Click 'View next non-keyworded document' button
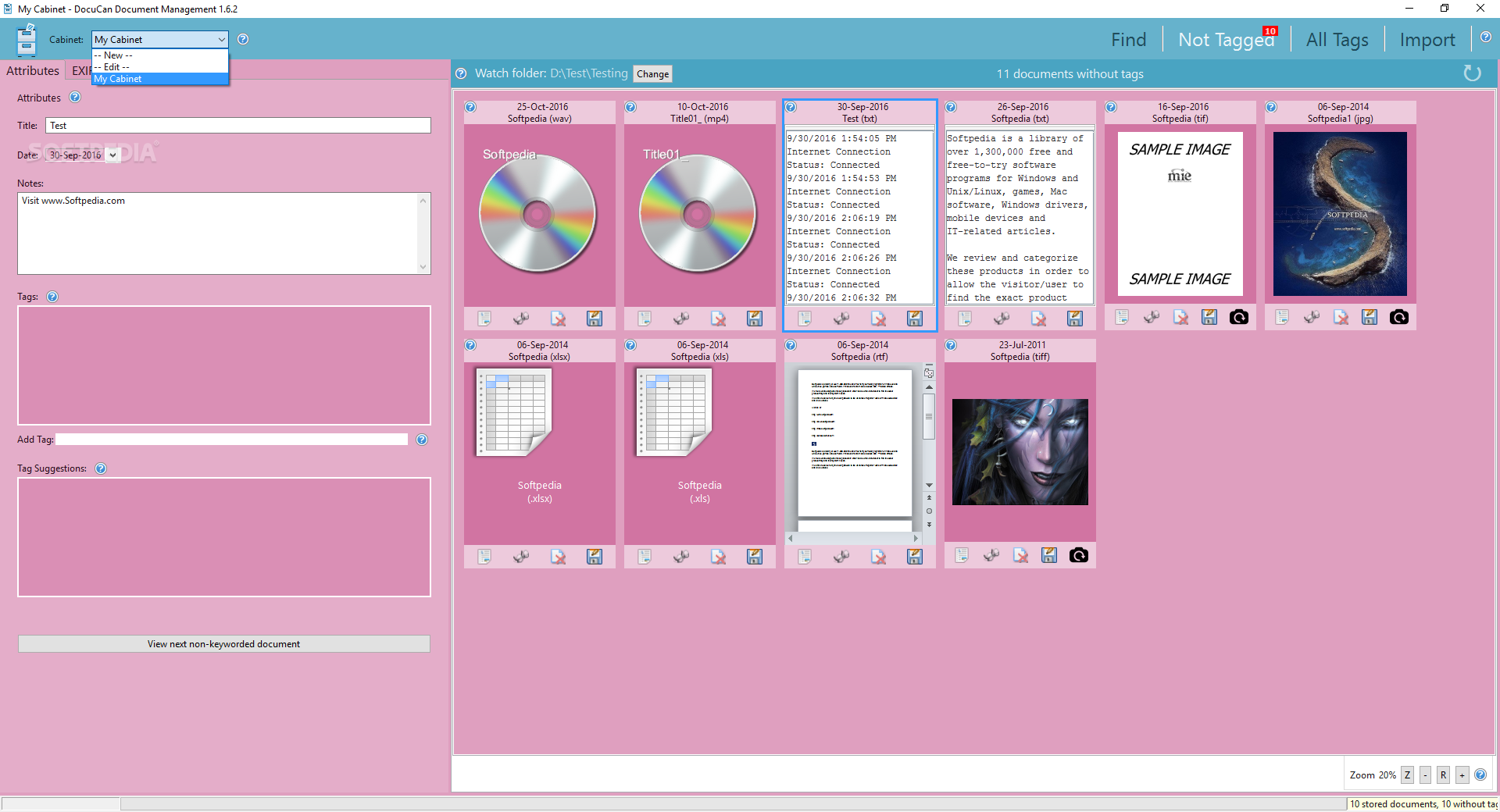The image size is (1500, 812). point(223,644)
